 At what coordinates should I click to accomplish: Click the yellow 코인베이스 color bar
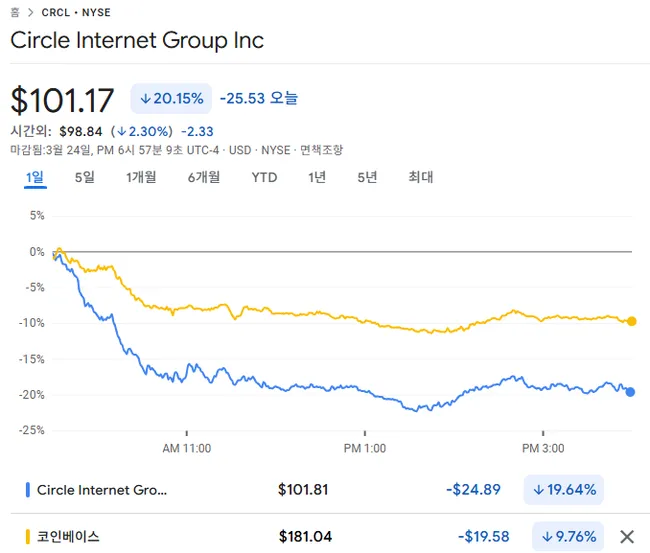pos(27,537)
